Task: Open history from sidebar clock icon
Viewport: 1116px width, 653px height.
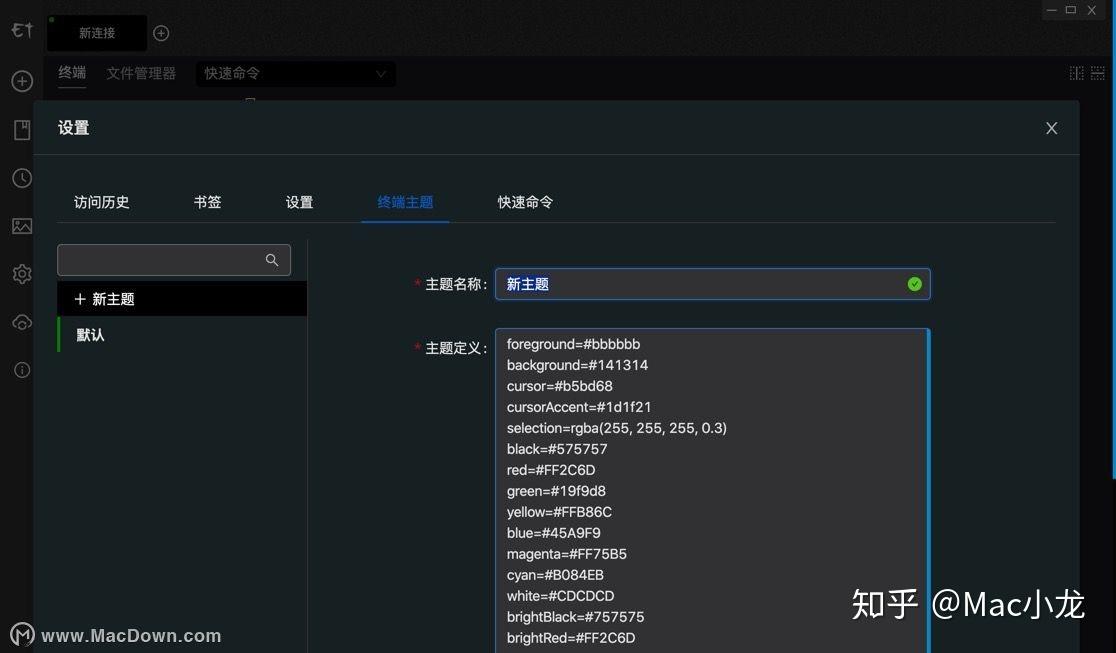Action: tap(22, 178)
